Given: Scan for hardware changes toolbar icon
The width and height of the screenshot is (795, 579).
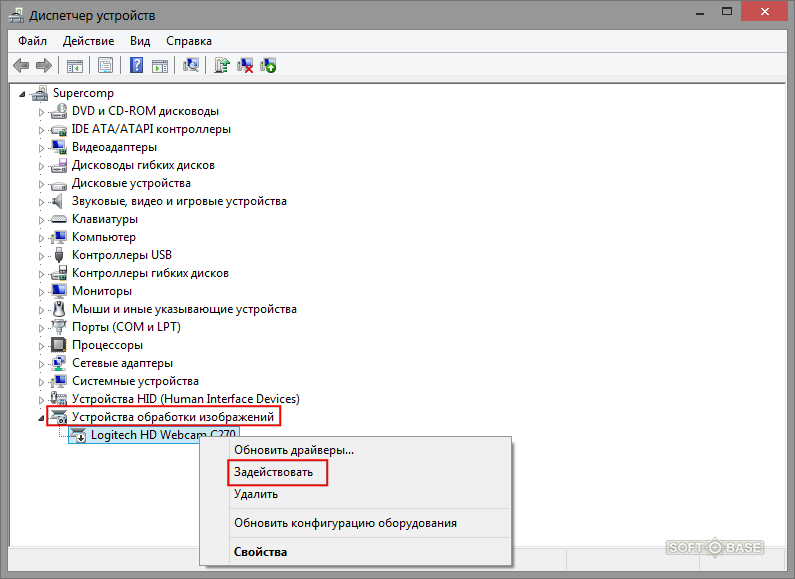Looking at the screenshot, I should pos(191,65).
